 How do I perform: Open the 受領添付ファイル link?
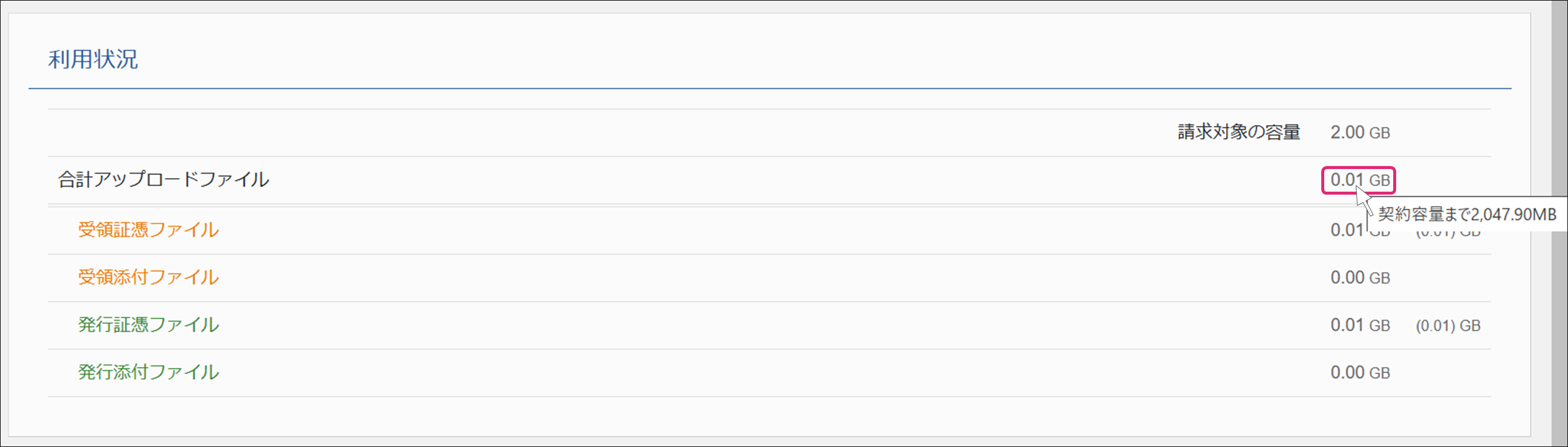click(x=148, y=277)
